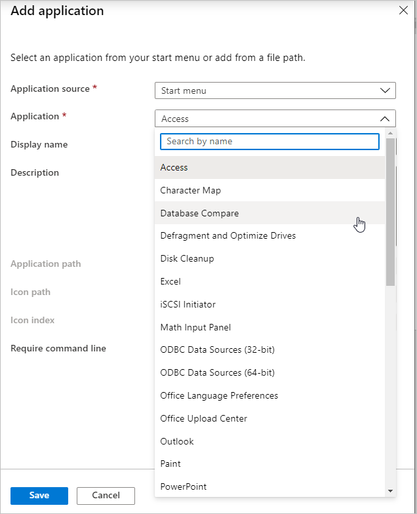Select Access from the application list

(x=270, y=167)
